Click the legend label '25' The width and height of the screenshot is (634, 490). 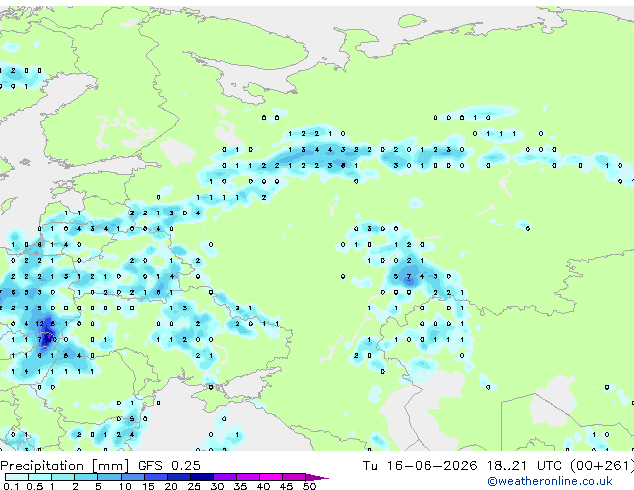[194, 486]
